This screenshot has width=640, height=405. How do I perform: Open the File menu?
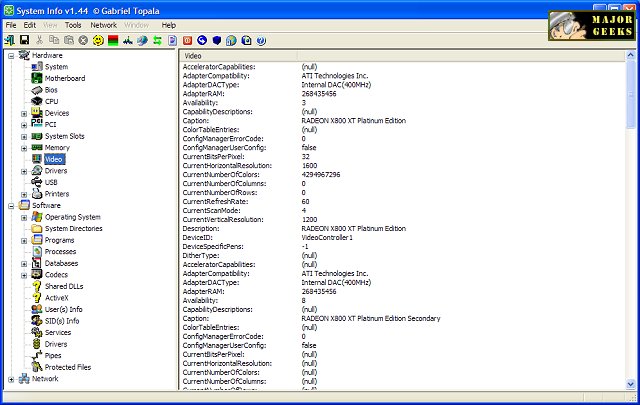(11, 25)
